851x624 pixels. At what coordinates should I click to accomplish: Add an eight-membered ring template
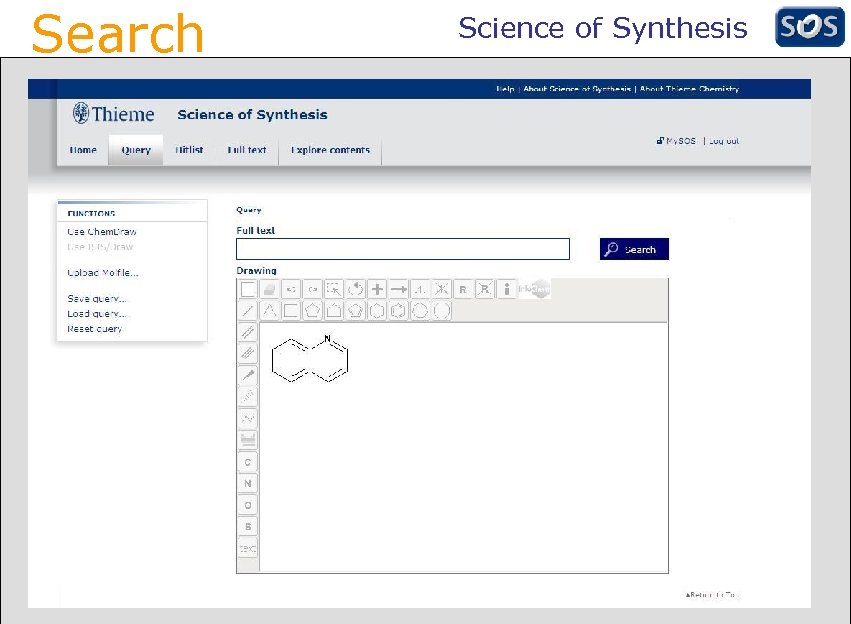click(441, 311)
